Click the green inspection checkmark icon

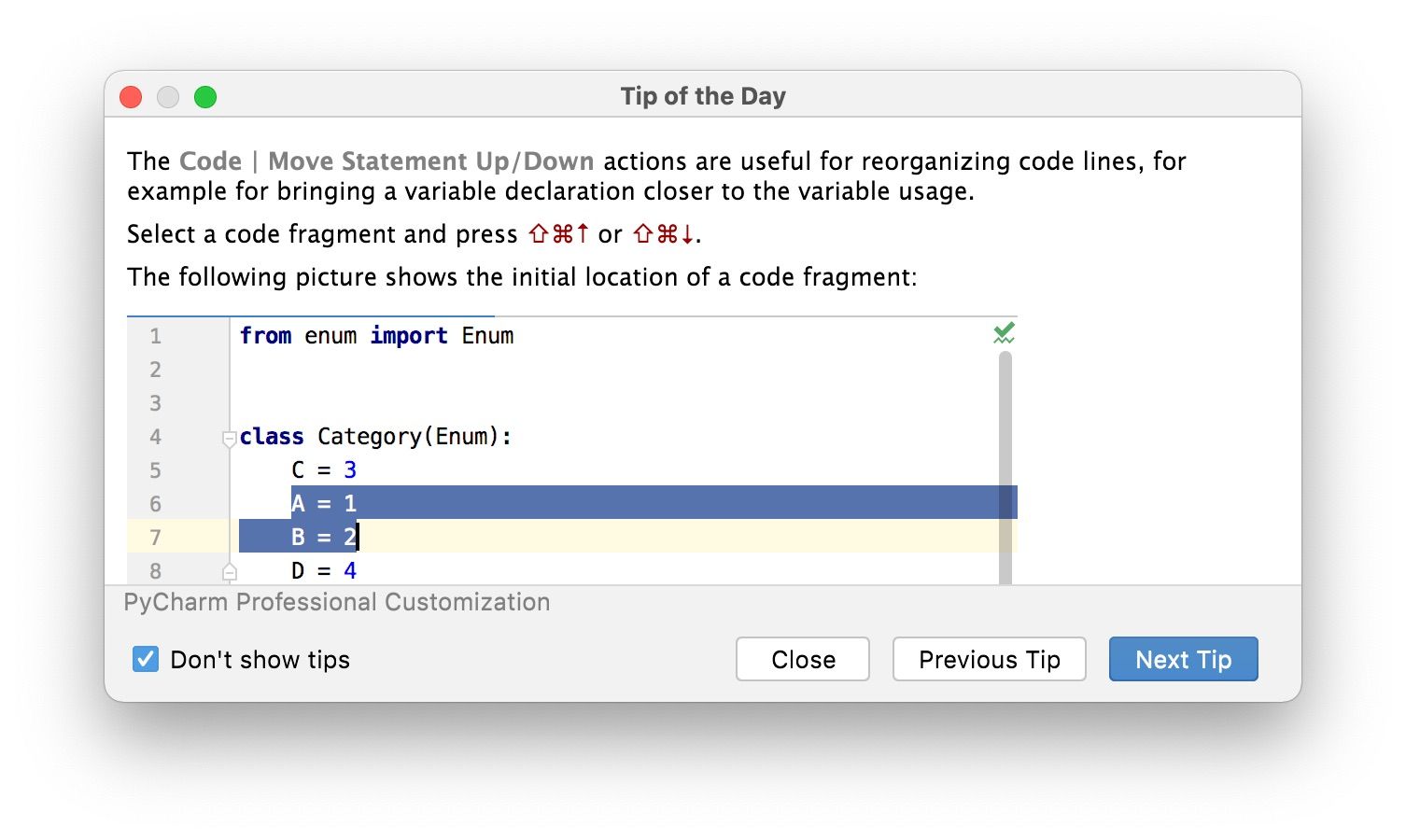click(1004, 333)
